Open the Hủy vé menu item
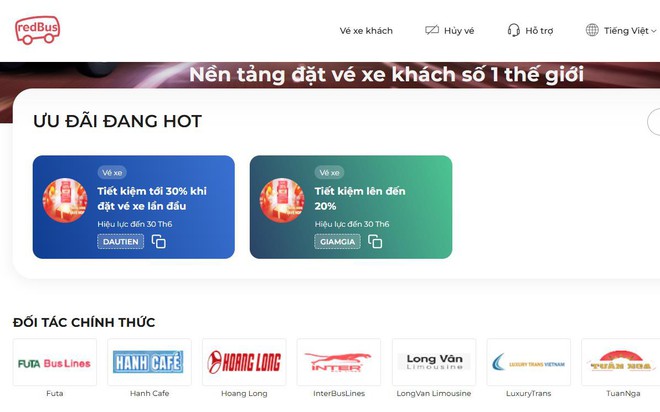660x412 pixels. coord(459,31)
